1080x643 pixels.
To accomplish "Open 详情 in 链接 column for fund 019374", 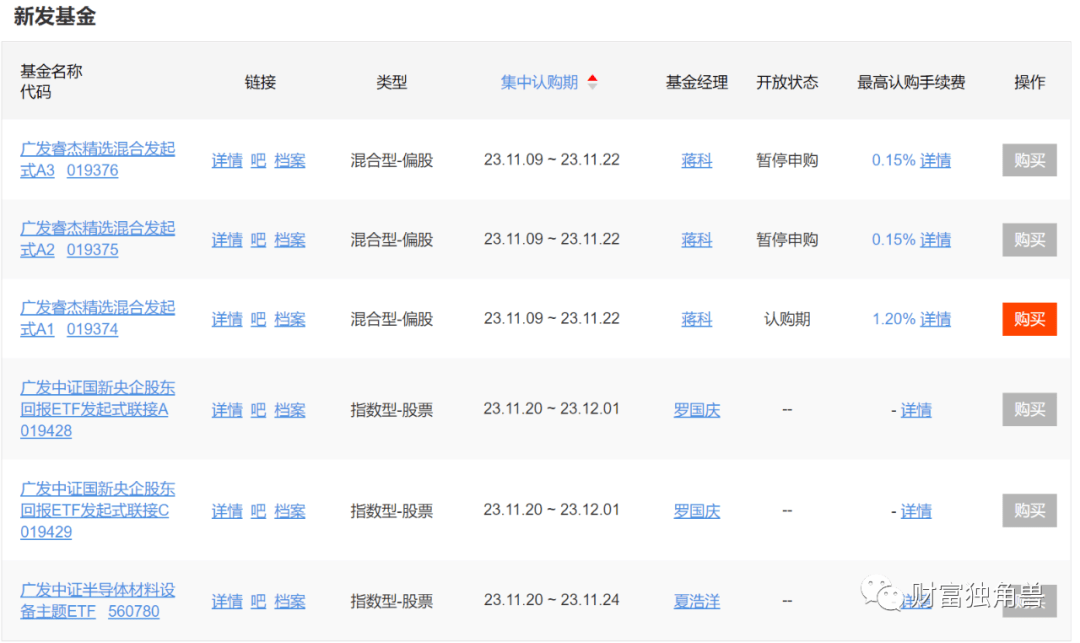I will (x=227, y=319).
